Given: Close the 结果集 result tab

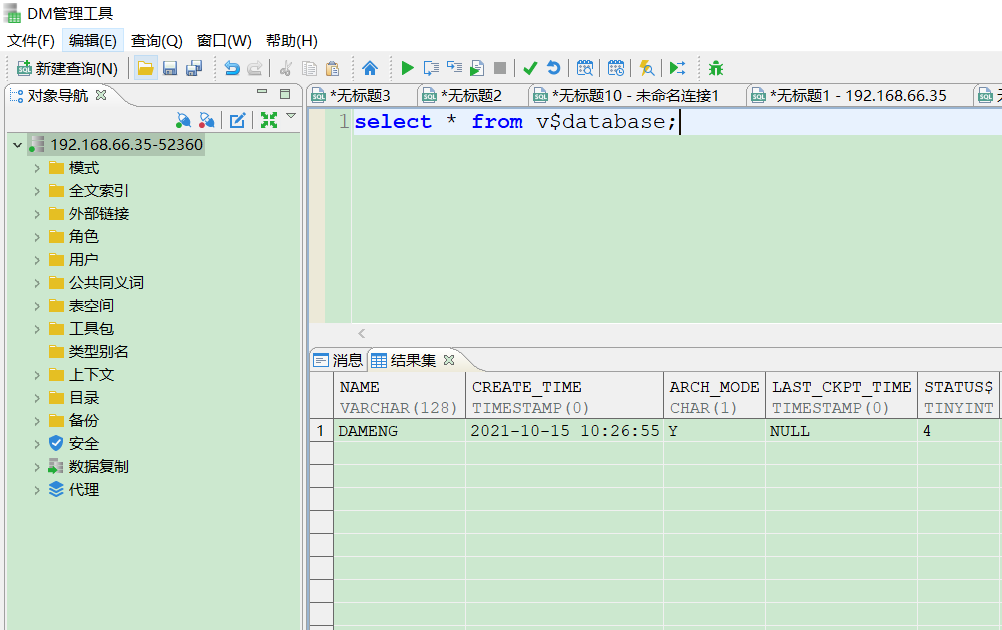Looking at the screenshot, I should 449,360.
